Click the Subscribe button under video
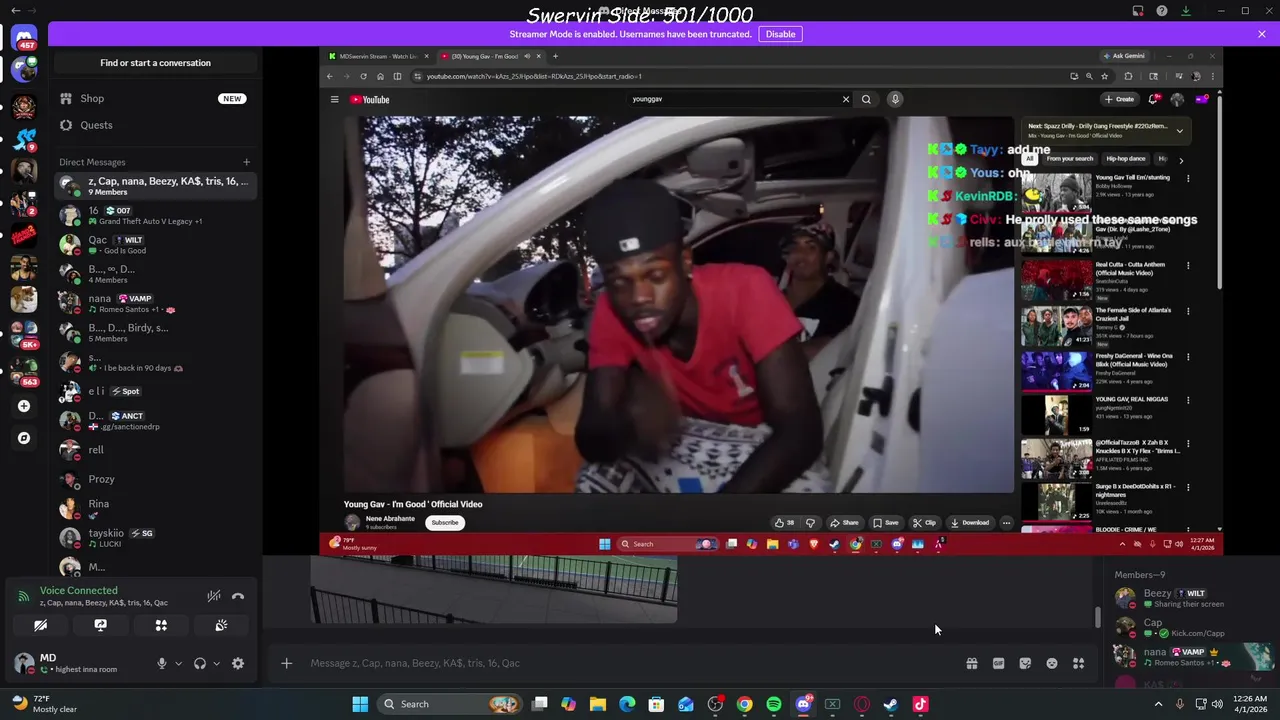 pos(445,522)
